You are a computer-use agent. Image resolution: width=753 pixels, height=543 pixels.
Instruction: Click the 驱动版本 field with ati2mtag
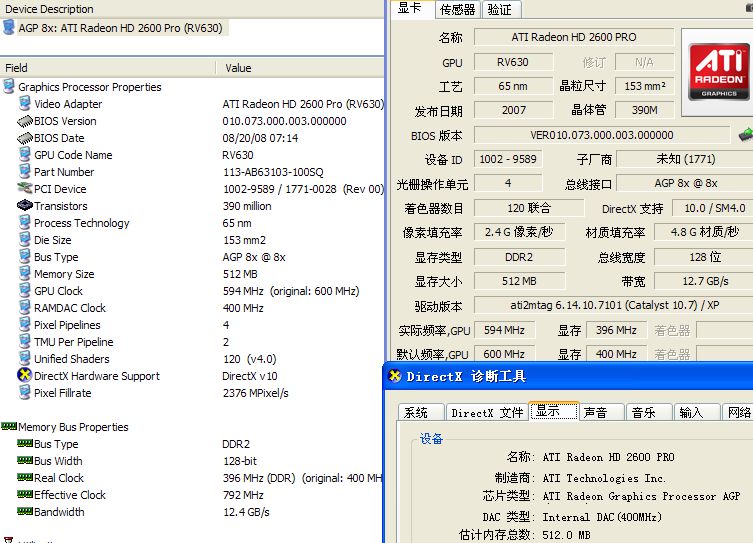[x=615, y=305]
